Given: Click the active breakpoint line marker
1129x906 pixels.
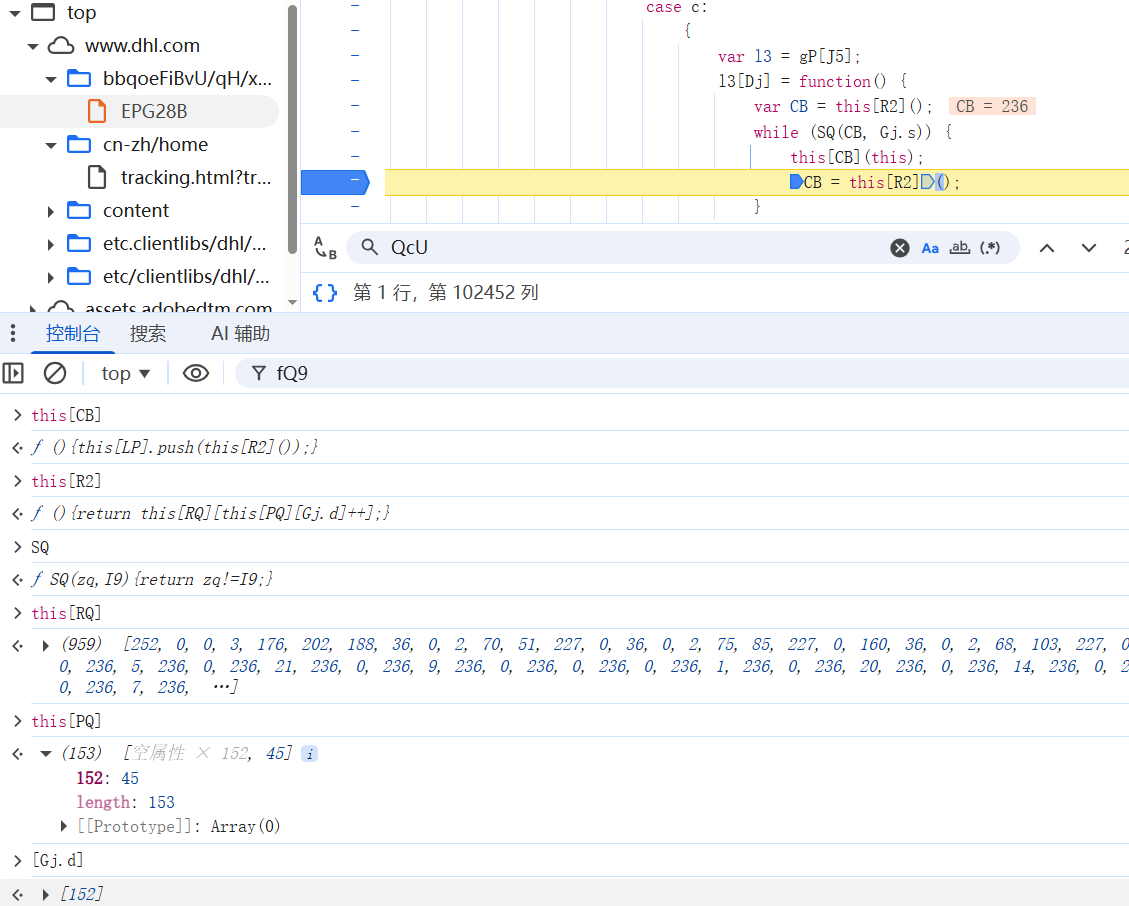Looking at the screenshot, I should pos(336,182).
